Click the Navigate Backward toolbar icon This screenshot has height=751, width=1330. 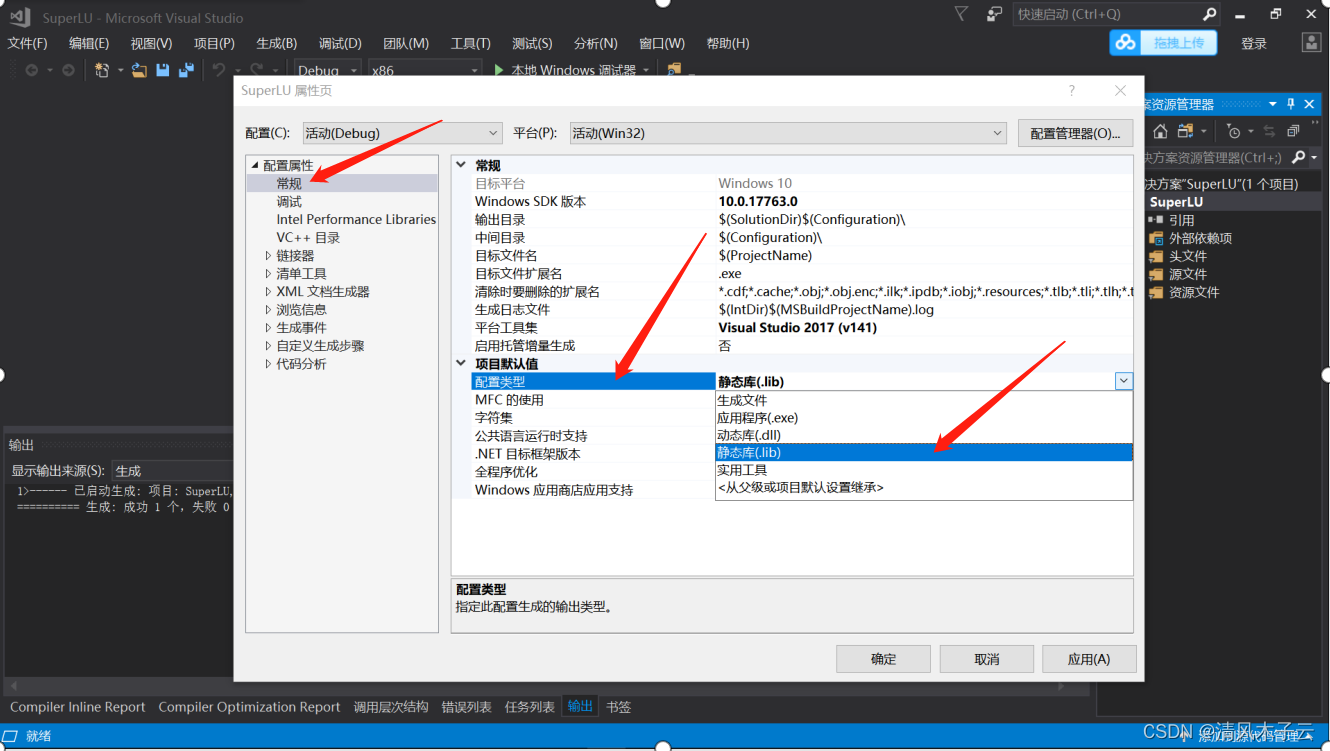(32, 70)
